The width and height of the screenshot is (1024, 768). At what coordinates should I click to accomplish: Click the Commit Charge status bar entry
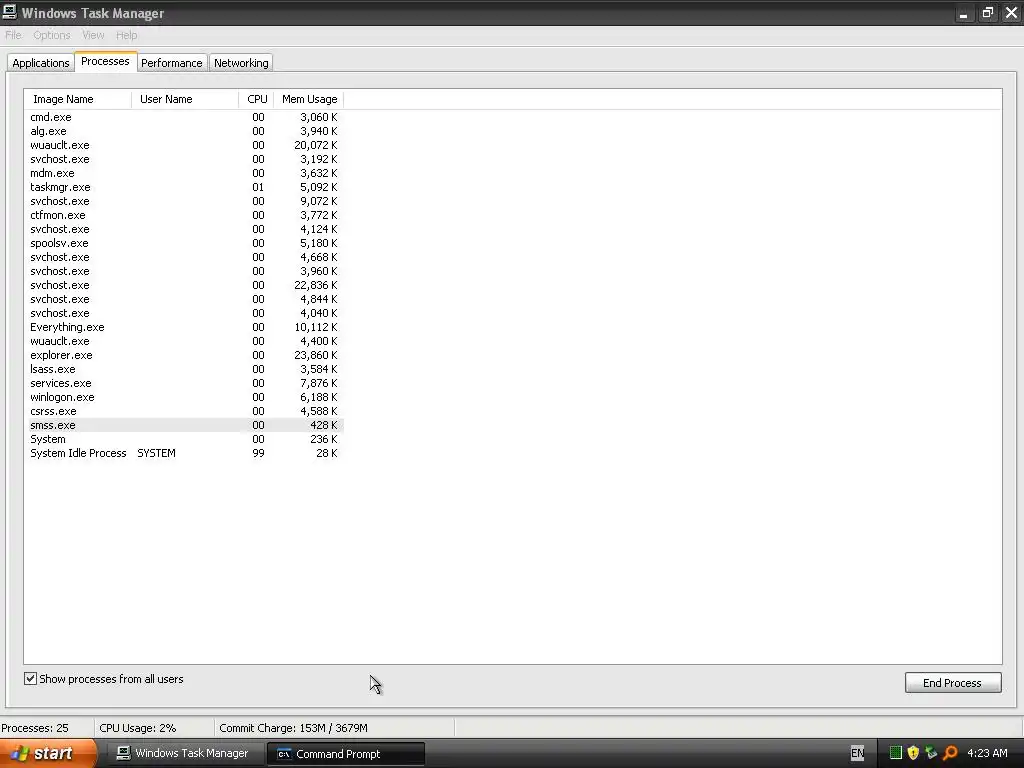[293, 728]
